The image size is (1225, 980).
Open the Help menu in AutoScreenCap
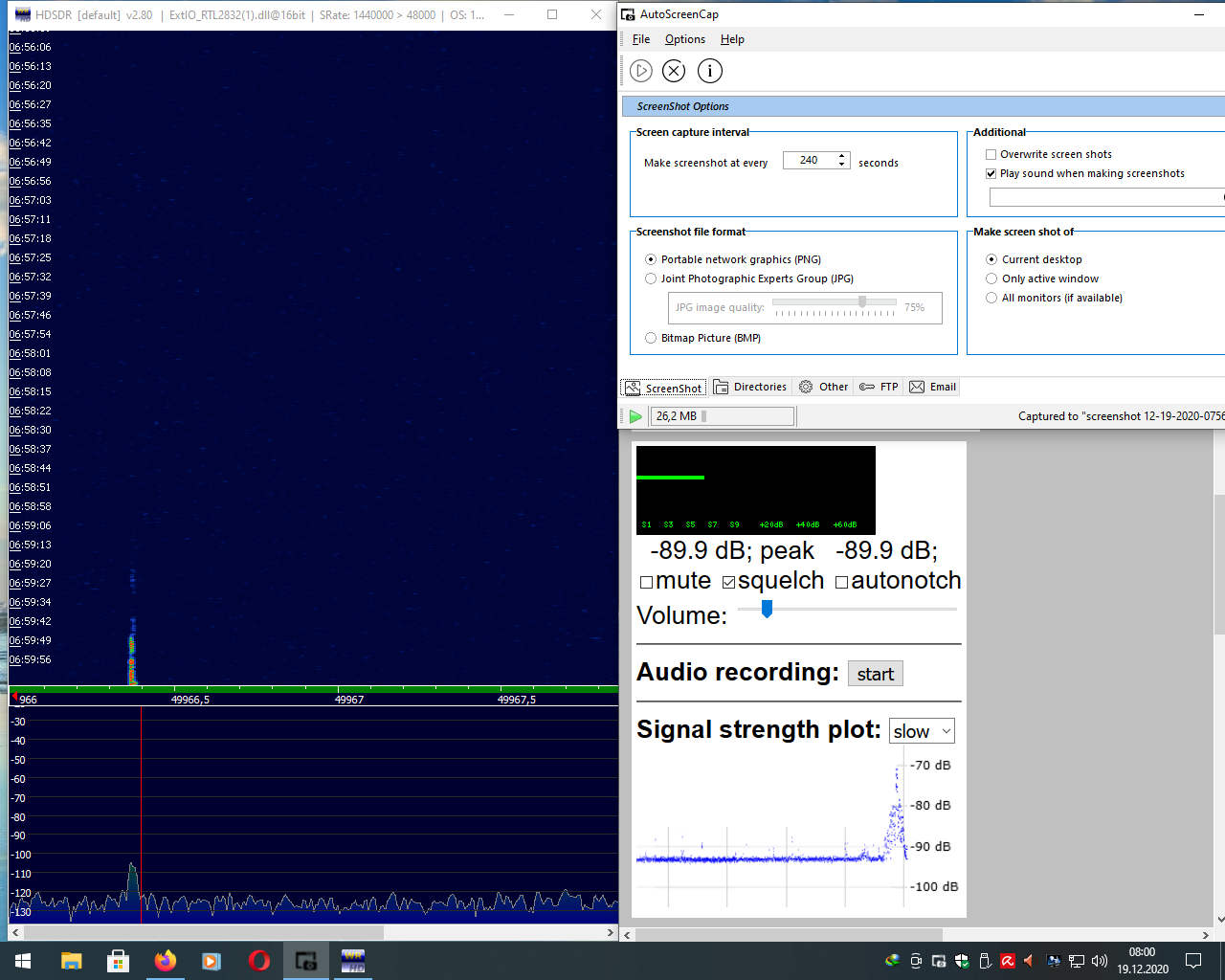click(732, 39)
